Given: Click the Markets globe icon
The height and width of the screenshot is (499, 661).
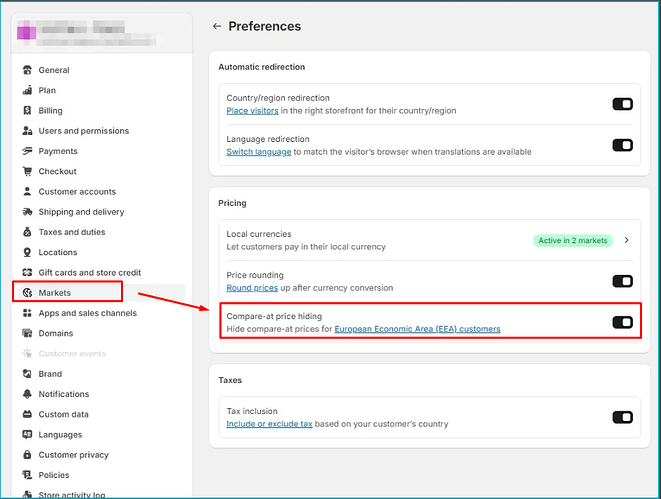Looking at the screenshot, I should [x=27, y=293].
